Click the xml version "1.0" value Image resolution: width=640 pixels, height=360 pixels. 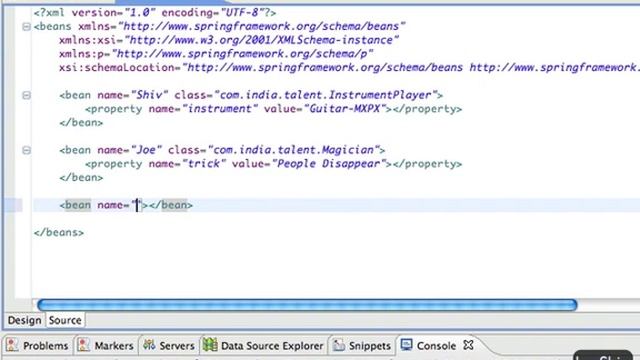[139, 13]
